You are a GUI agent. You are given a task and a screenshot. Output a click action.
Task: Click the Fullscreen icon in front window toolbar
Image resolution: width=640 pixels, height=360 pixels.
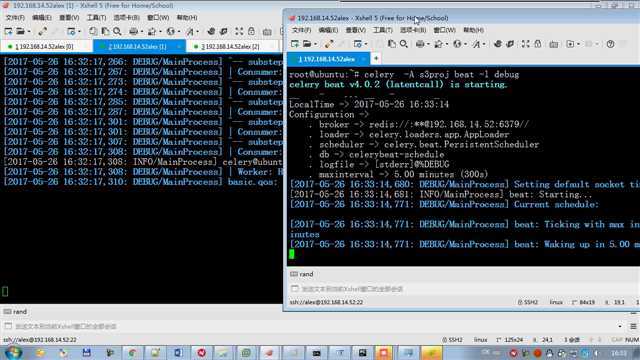tap(526, 44)
